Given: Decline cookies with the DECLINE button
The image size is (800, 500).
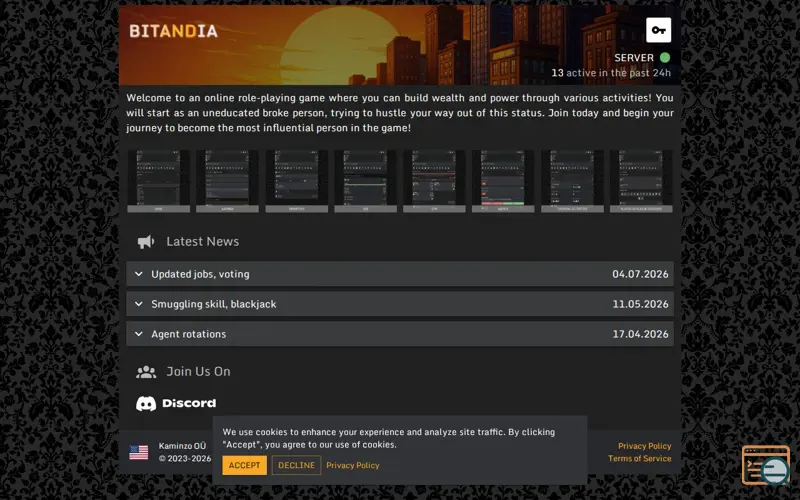Looking at the screenshot, I should (x=296, y=465).
